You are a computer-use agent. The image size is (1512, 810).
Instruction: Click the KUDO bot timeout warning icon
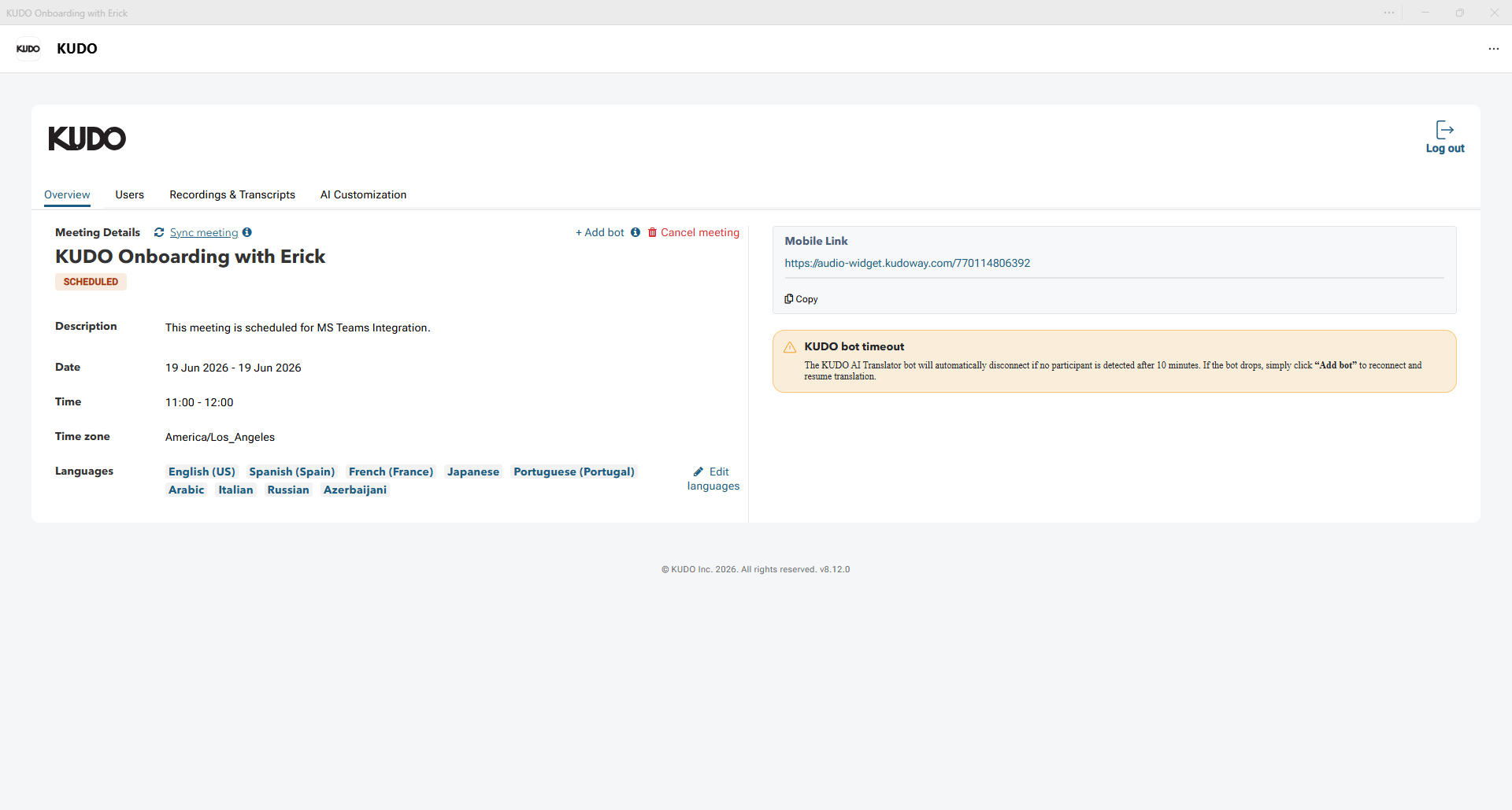click(x=790, y=347)
